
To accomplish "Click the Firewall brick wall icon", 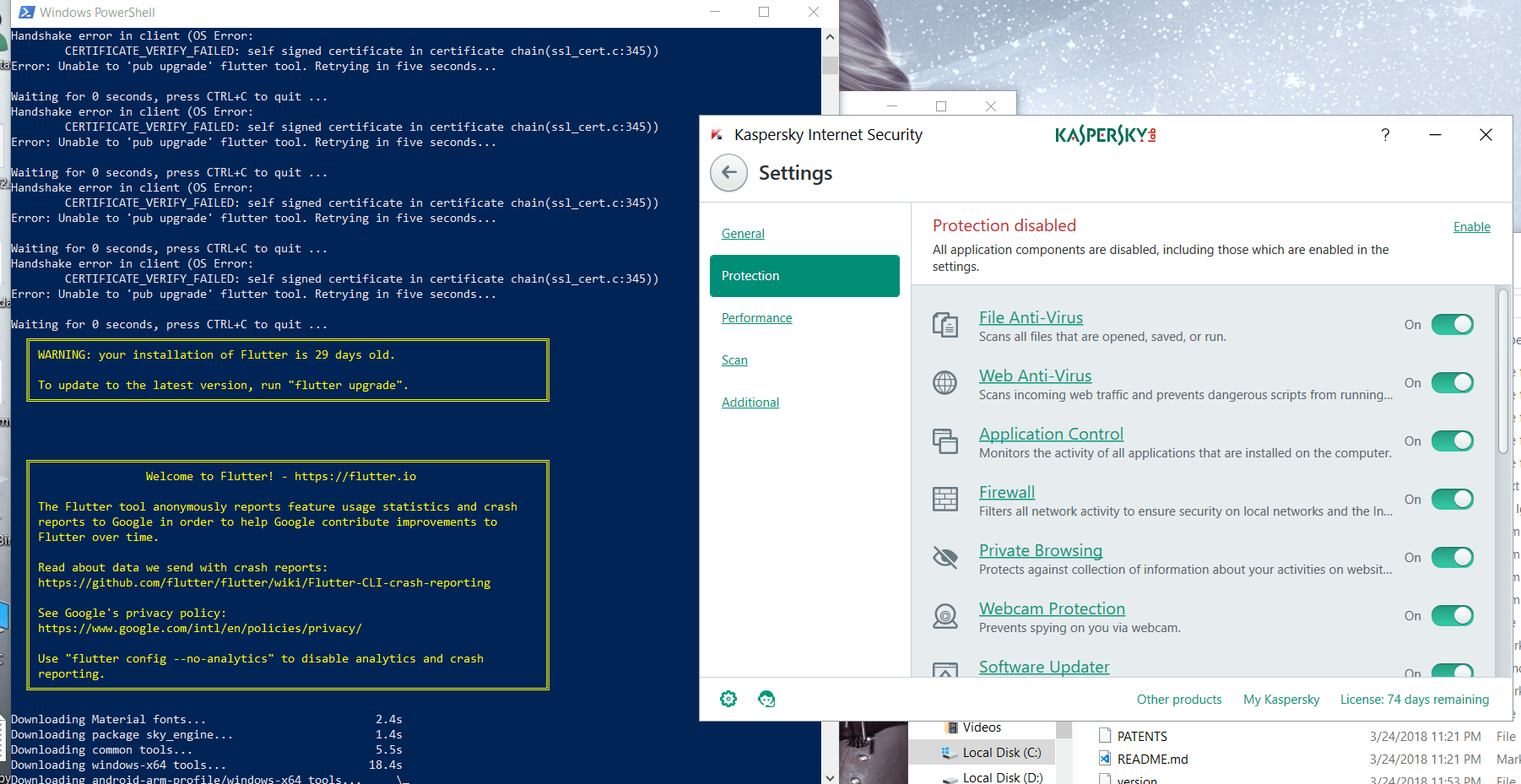I will (x=945, y=500).
